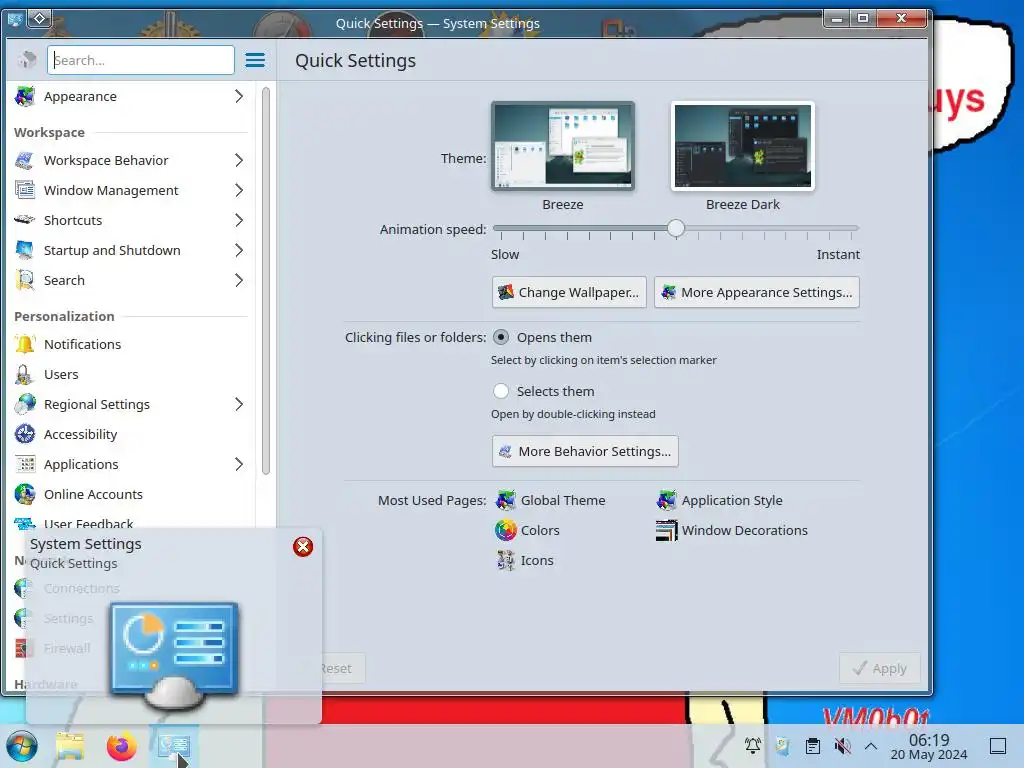Click More Appearance Settings button
Image resolution: width=1024 pixels, height=768 pixels.
tap(757, 292)
